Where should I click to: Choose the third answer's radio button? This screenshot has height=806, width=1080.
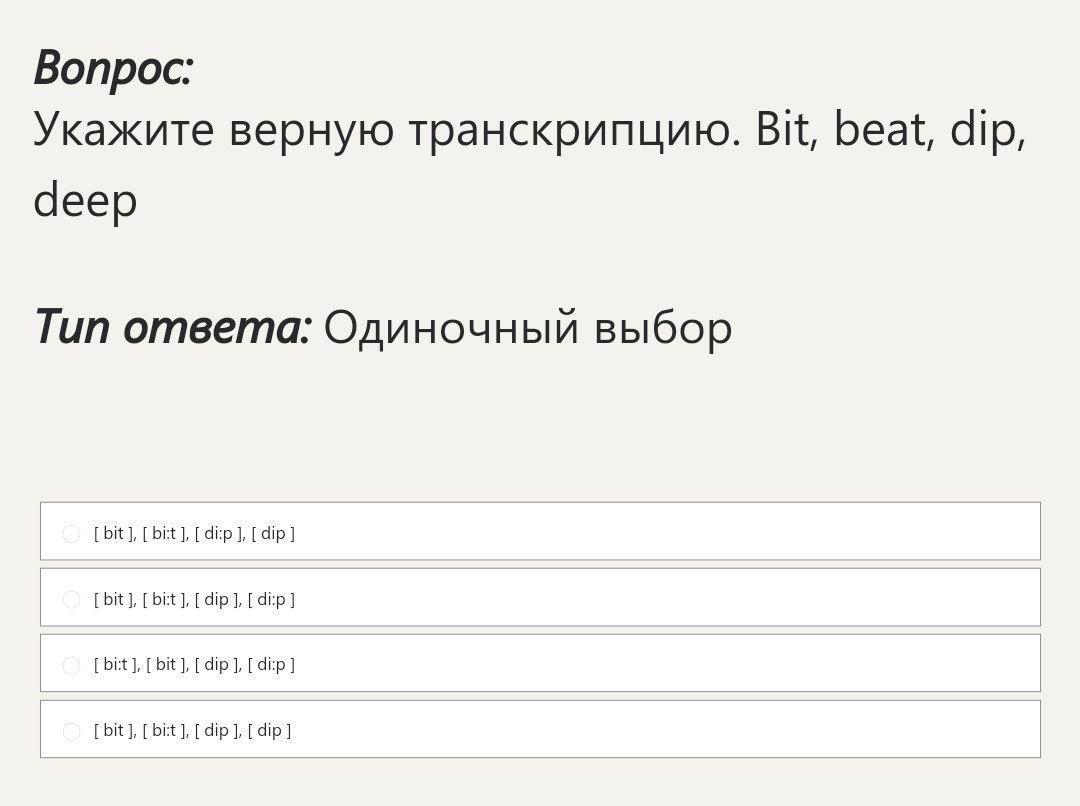click(71, 666)
